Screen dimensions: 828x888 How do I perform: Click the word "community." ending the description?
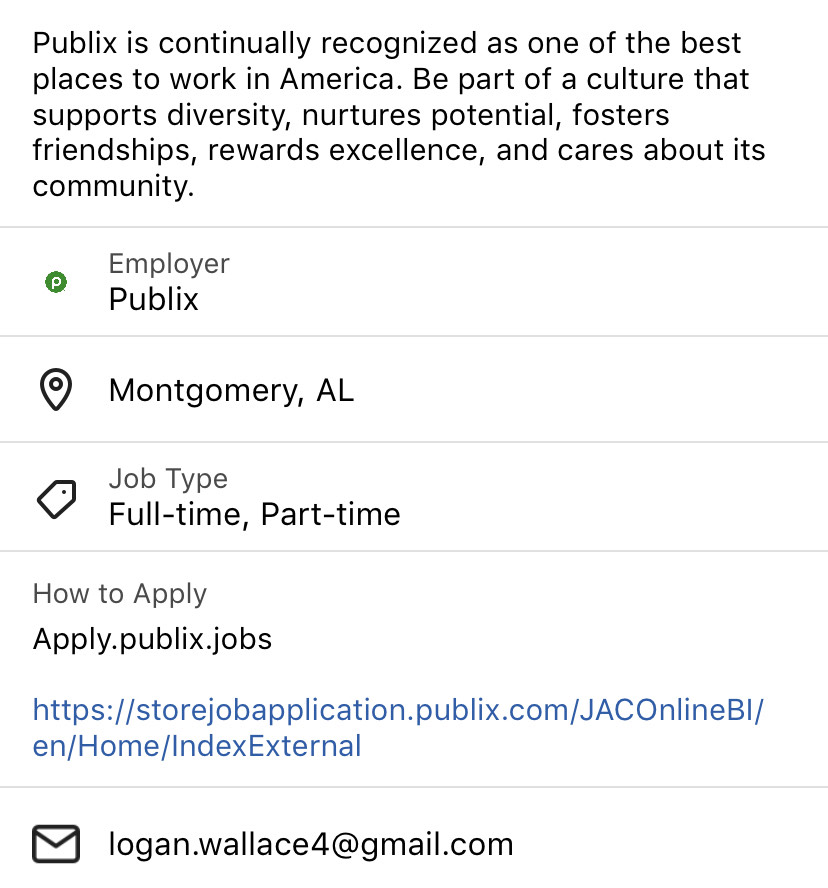[x=113, y=186]
